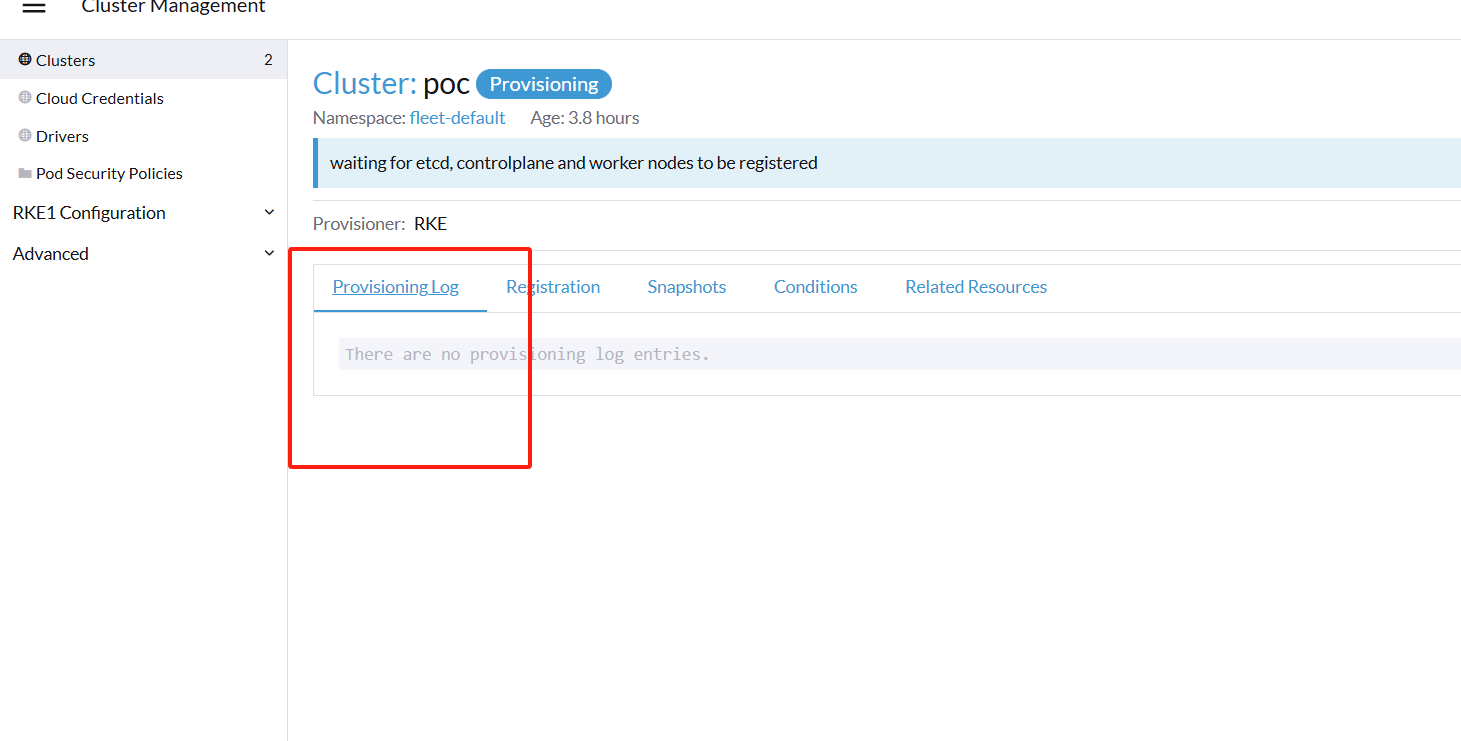Expand the RKE1 Configuration chevron
The width and height of the screenshot is (1461, 741).
coord(268,212)
